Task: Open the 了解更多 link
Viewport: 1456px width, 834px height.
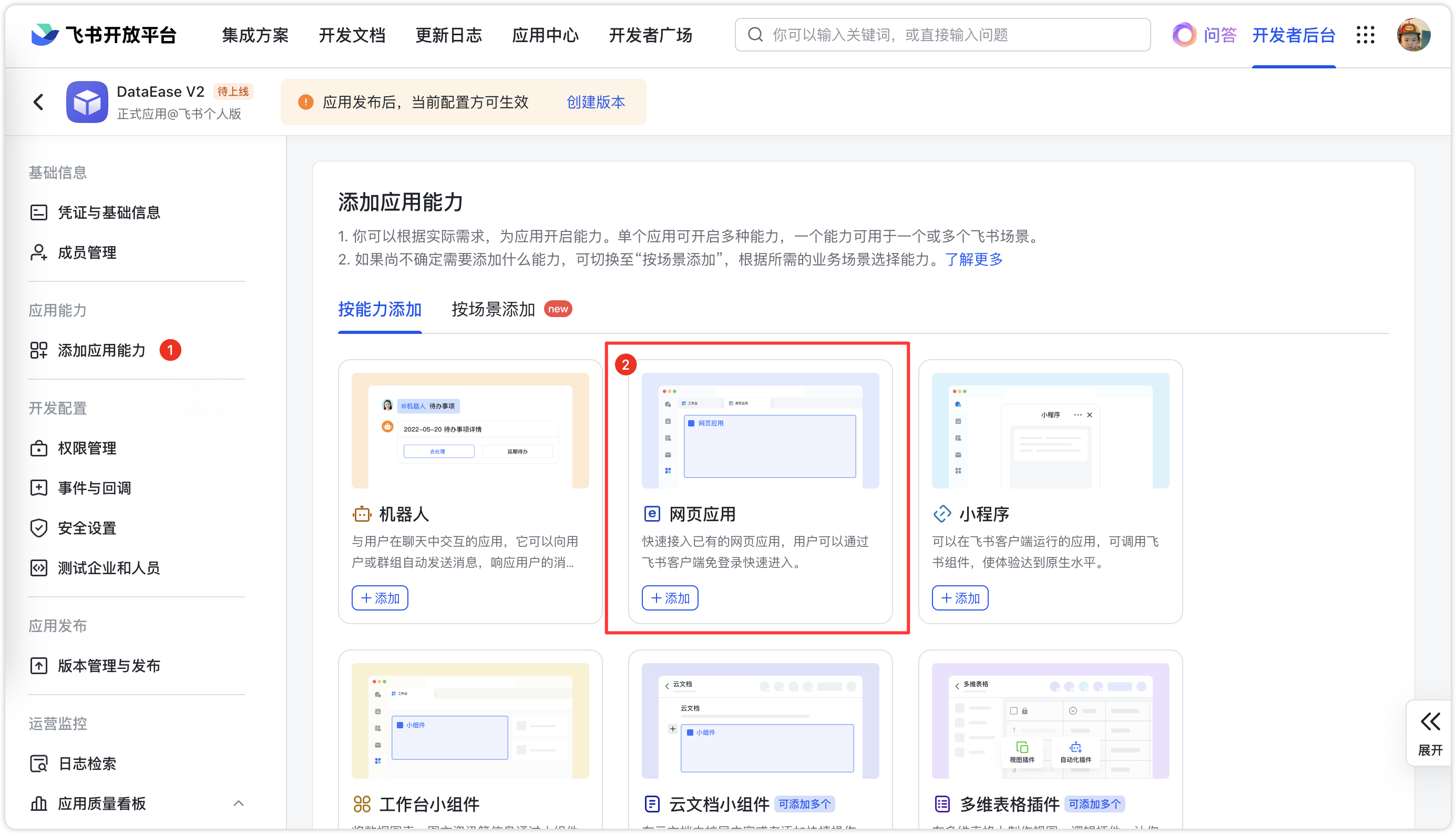Action: point(974,259)
